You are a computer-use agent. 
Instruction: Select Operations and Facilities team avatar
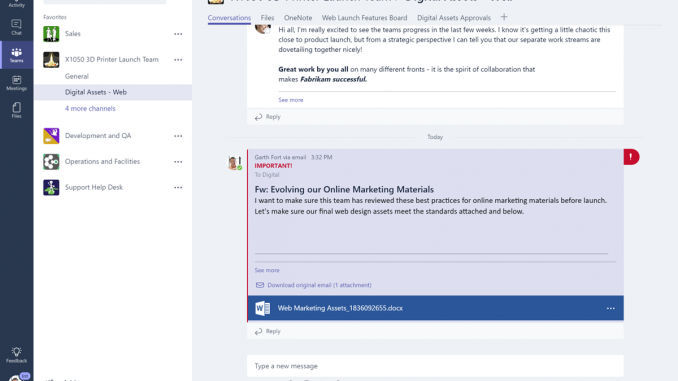click(x=51, y=162)
